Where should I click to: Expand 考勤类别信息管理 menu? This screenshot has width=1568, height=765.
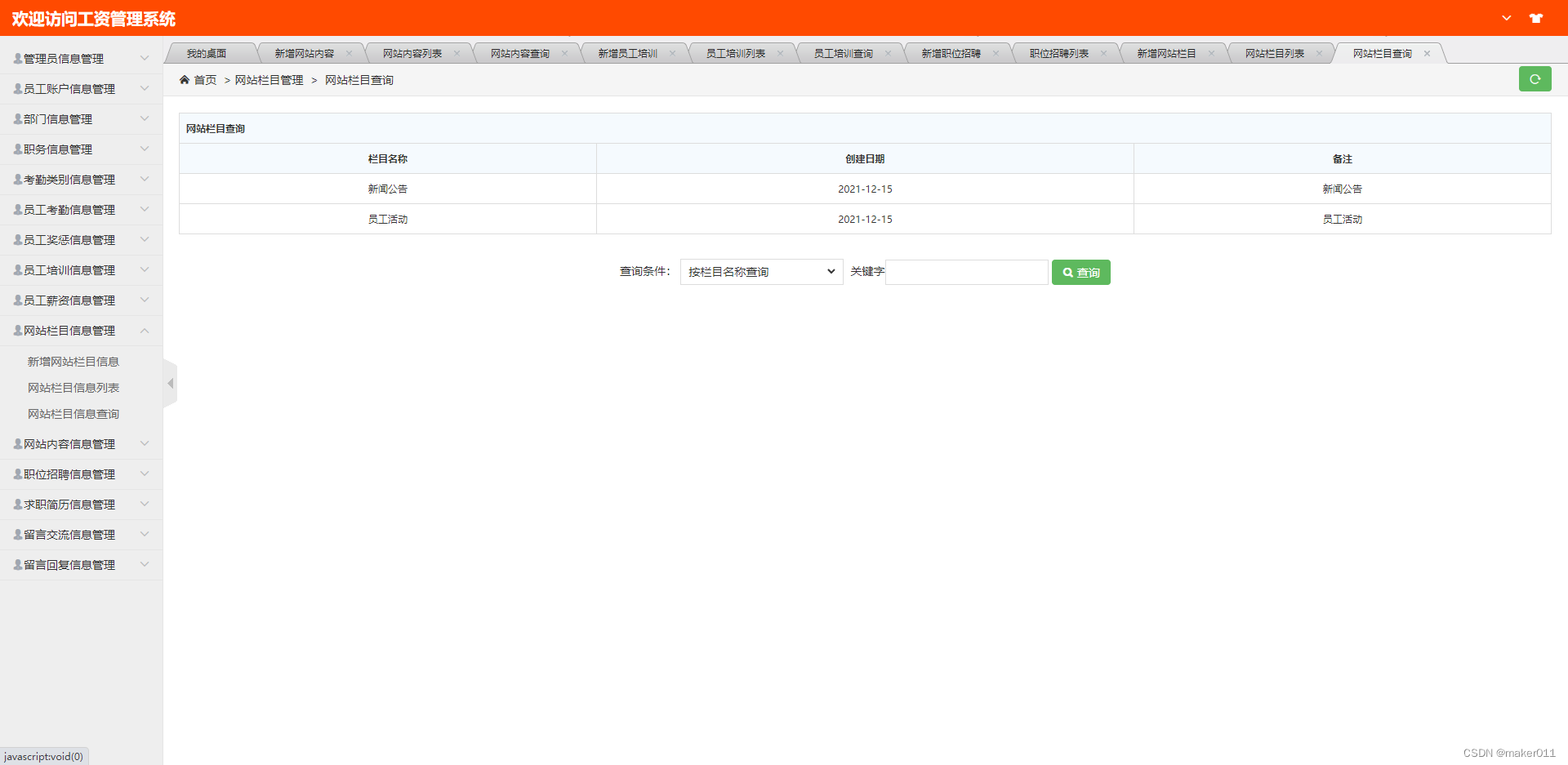[x=81, y=180]
